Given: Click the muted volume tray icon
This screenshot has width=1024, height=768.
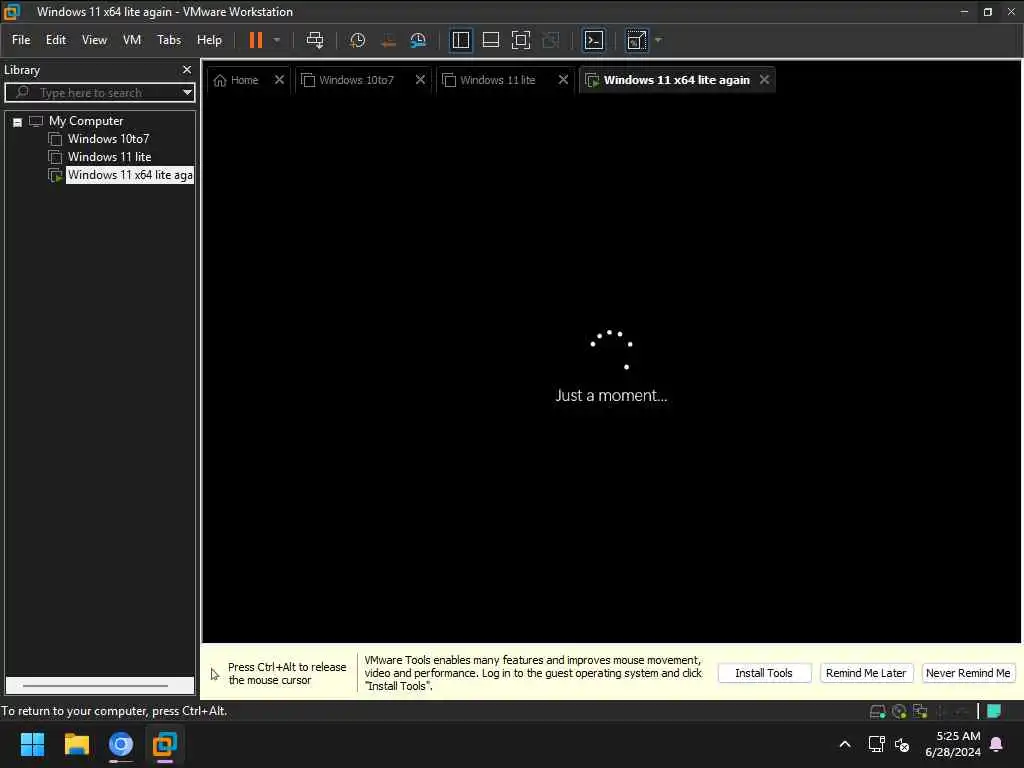Looking at the screenshot, I should click(x=902, y=744).
